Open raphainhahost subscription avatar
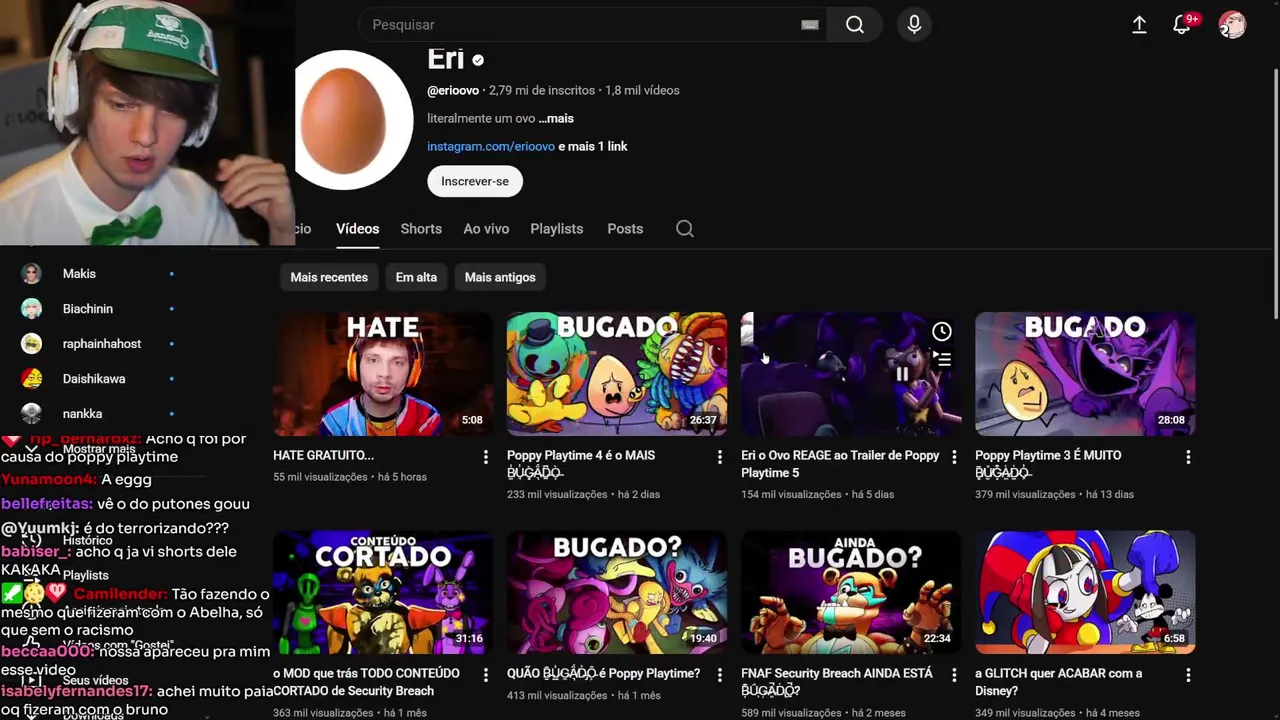 coord(32,344)
